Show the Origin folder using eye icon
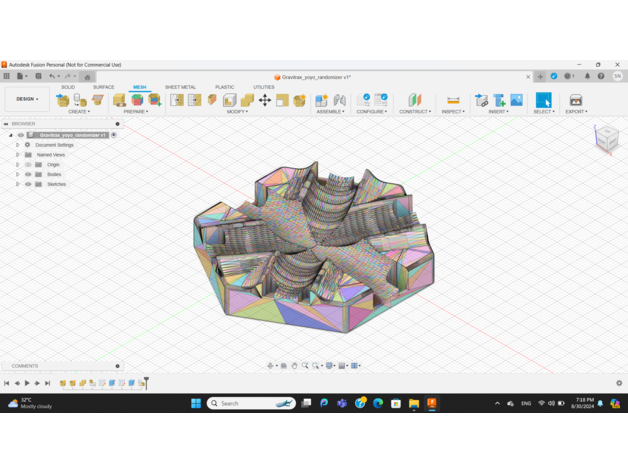This screenshot has height=472, width=628. [28, 164]
